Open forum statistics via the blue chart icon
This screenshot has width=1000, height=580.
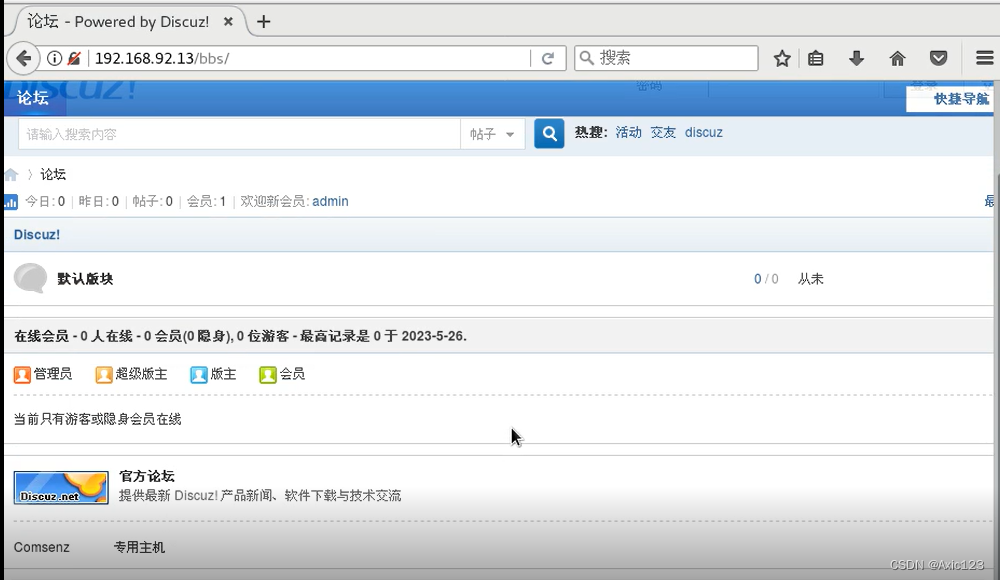click(x=10, y=200)
